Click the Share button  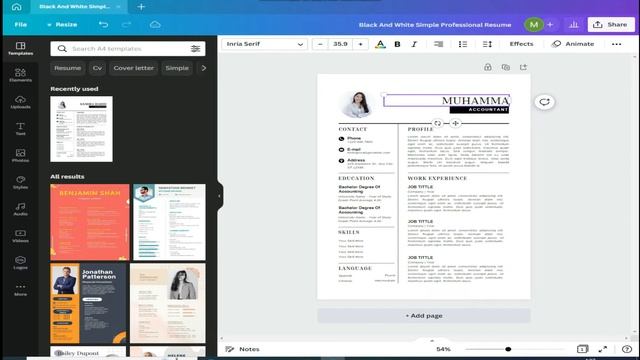click(611, 24)
